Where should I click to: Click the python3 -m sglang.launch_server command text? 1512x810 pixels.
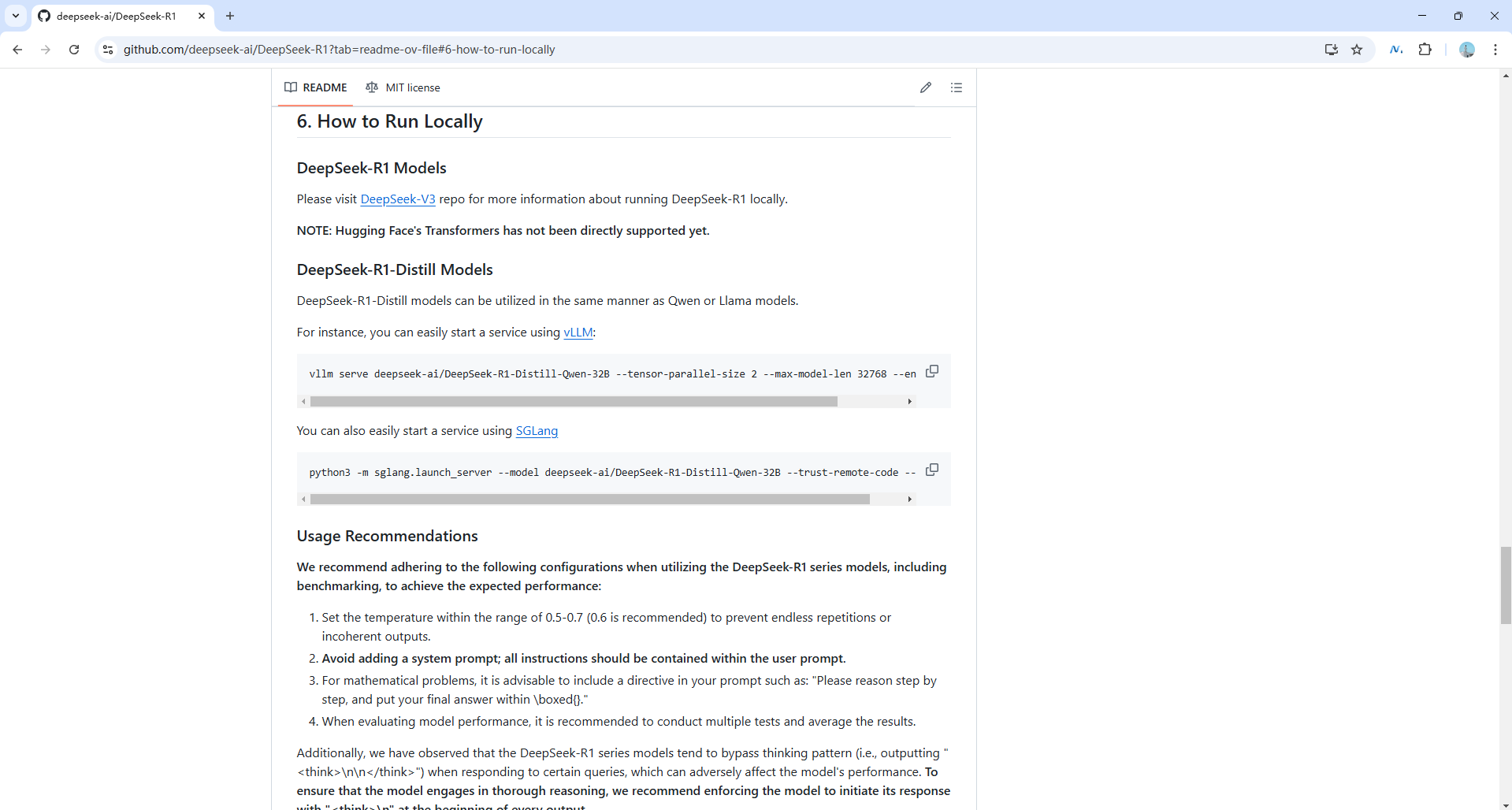(612, 473)
